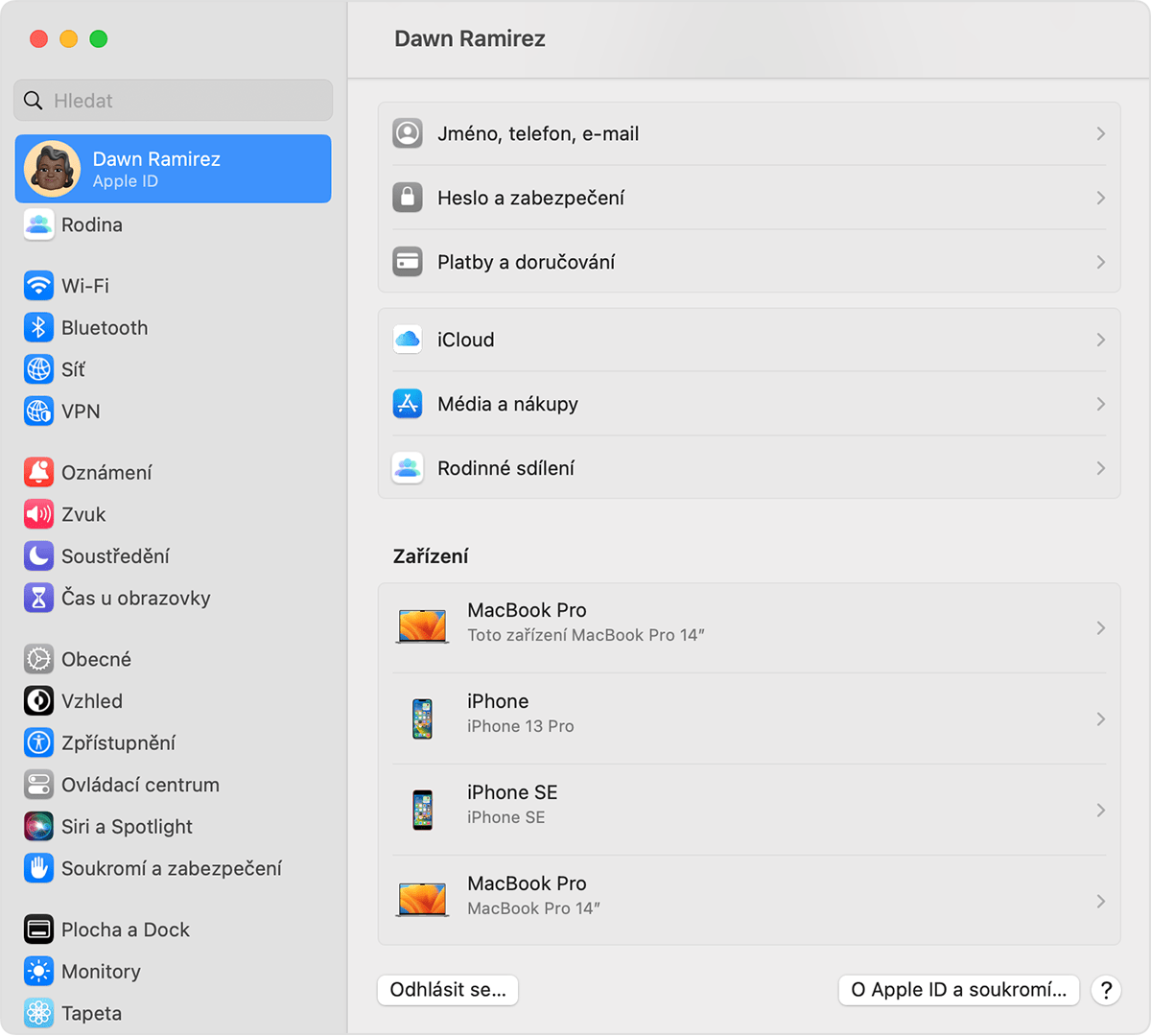Select Obecné gear icon

click(38, 659)
